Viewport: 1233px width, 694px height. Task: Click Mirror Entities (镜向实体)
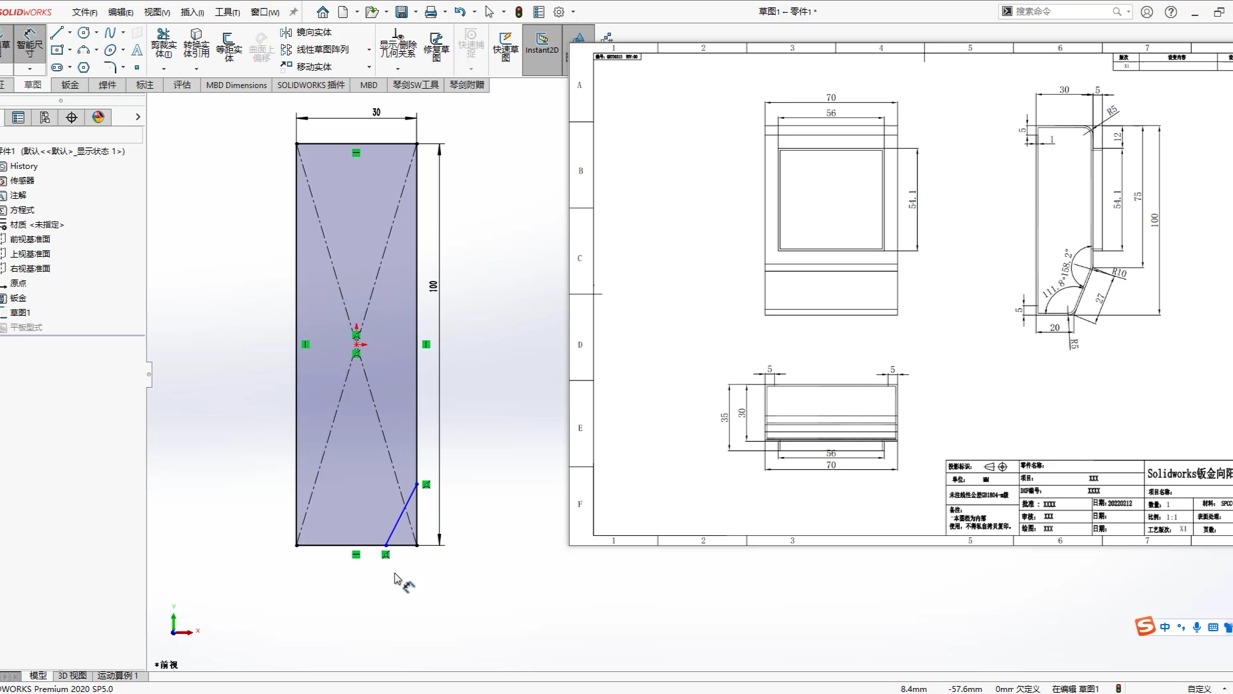305,32
